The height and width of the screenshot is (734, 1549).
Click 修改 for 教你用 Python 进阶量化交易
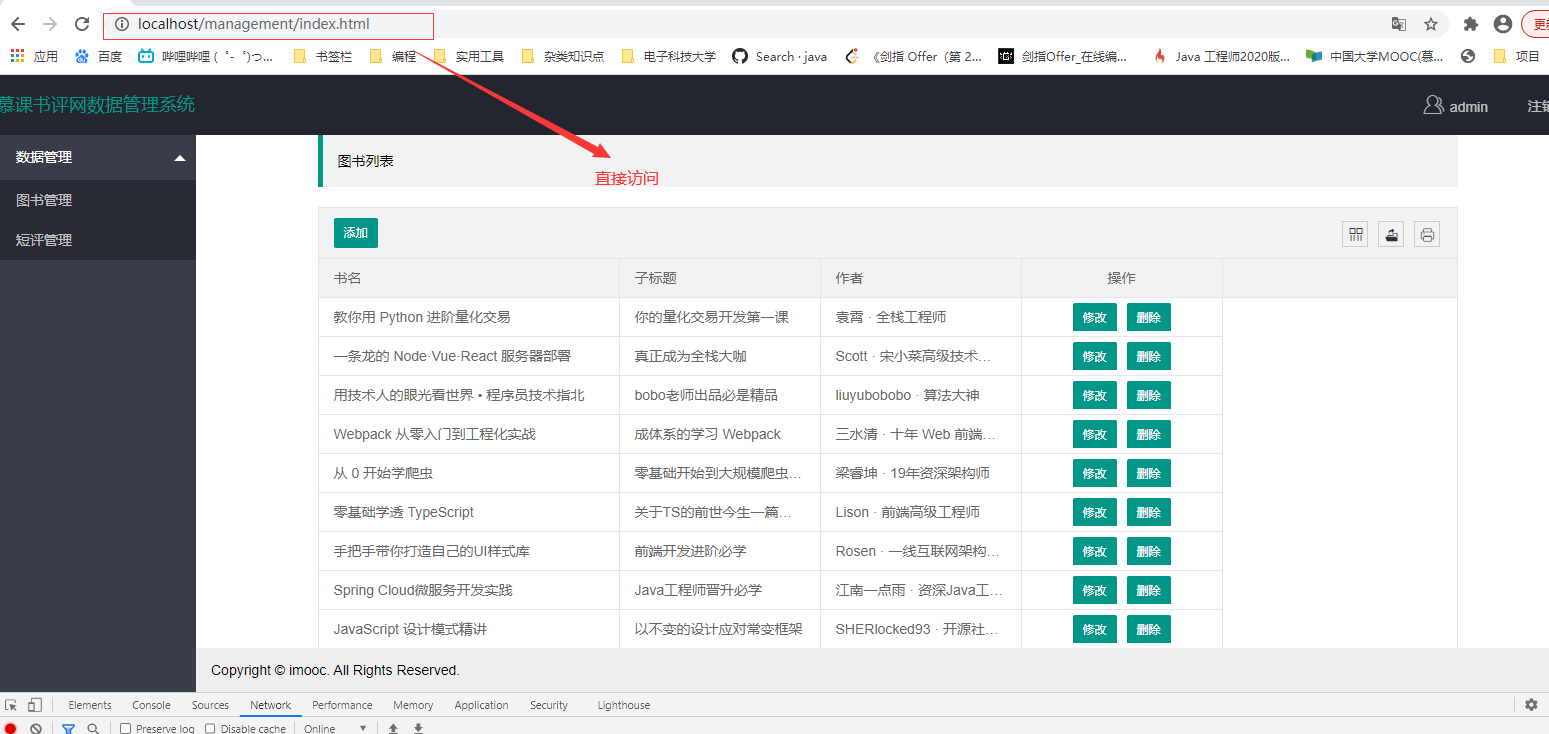coord(1095,317)
